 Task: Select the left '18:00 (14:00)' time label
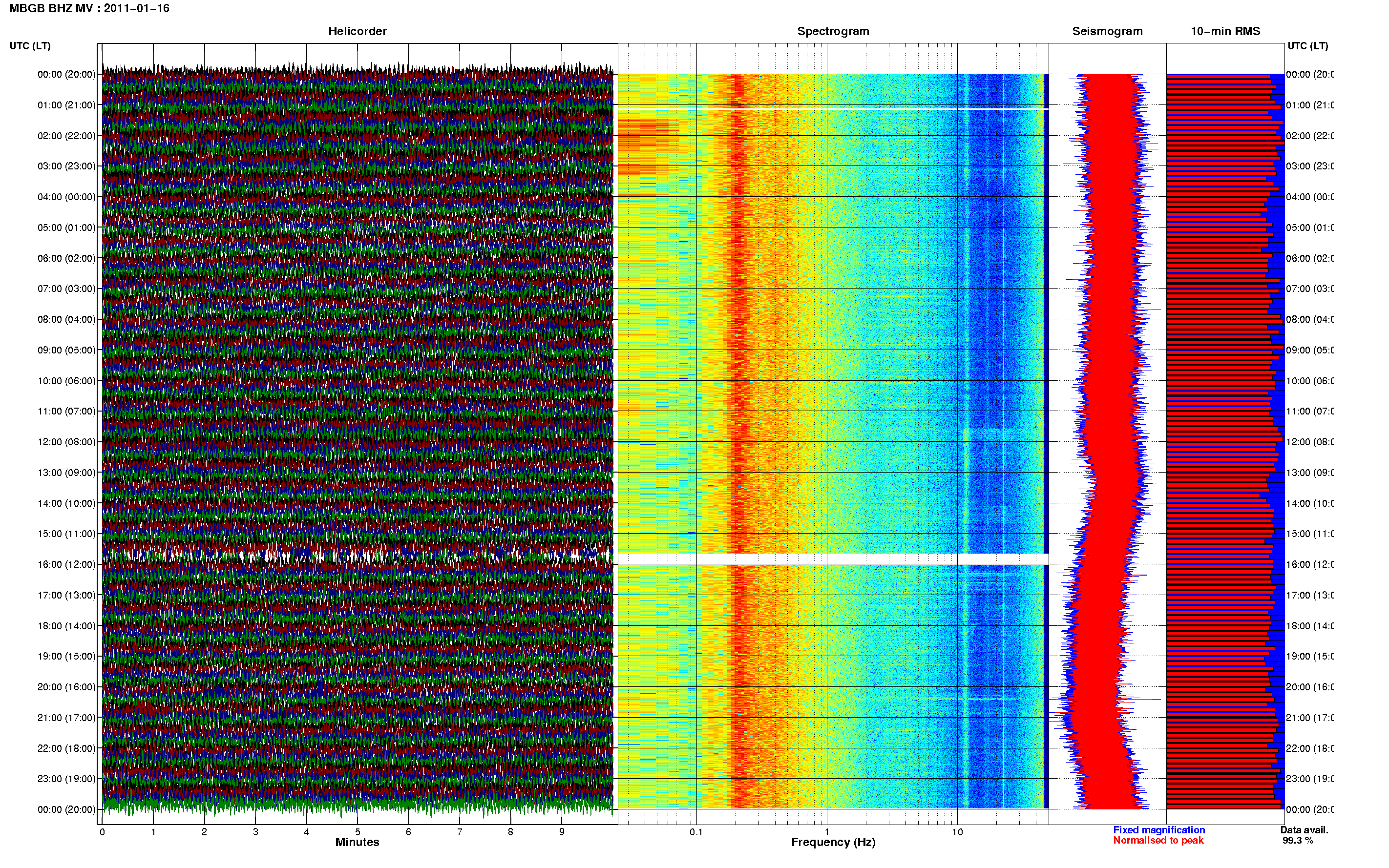tap(66, 626)
